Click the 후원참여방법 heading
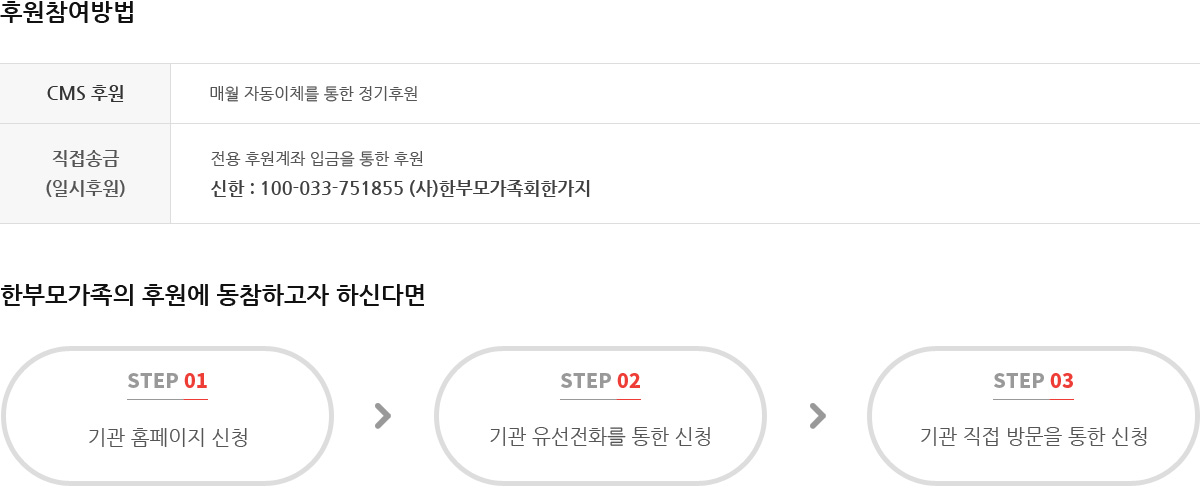1200x491 pixels. 68,14
